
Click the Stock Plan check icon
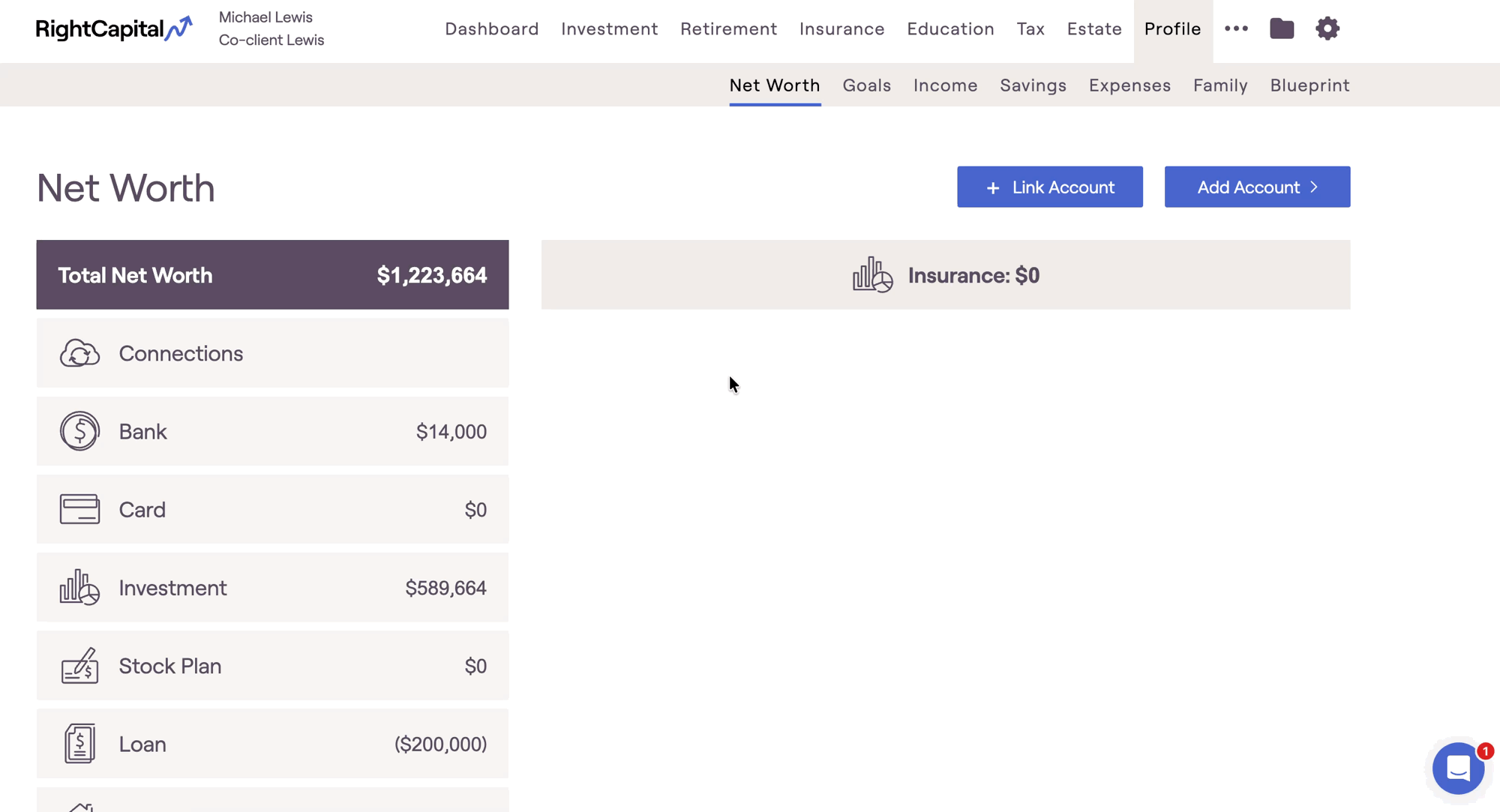pos(79,666)
